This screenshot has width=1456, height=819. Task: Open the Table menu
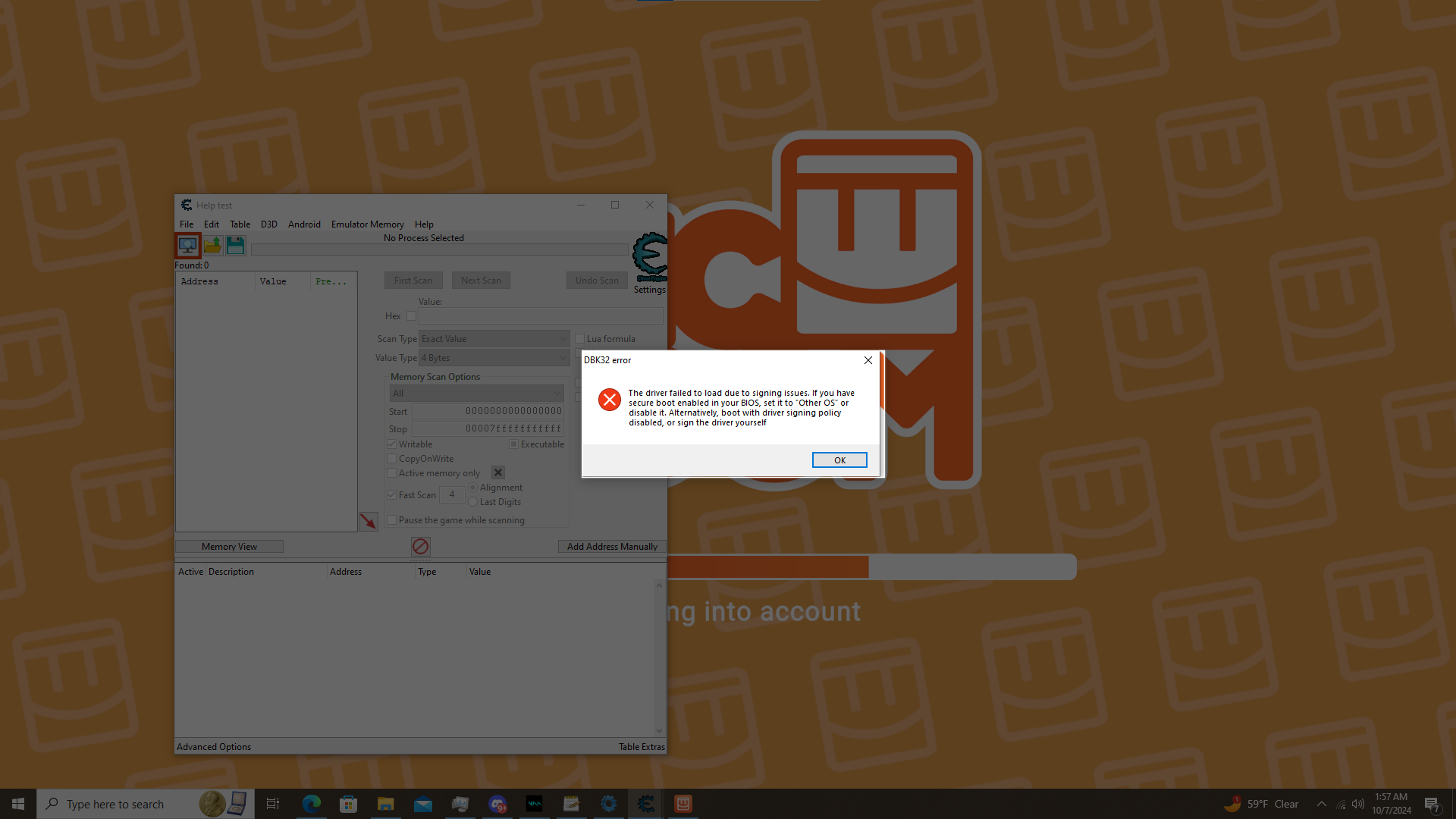pos(240,224)
